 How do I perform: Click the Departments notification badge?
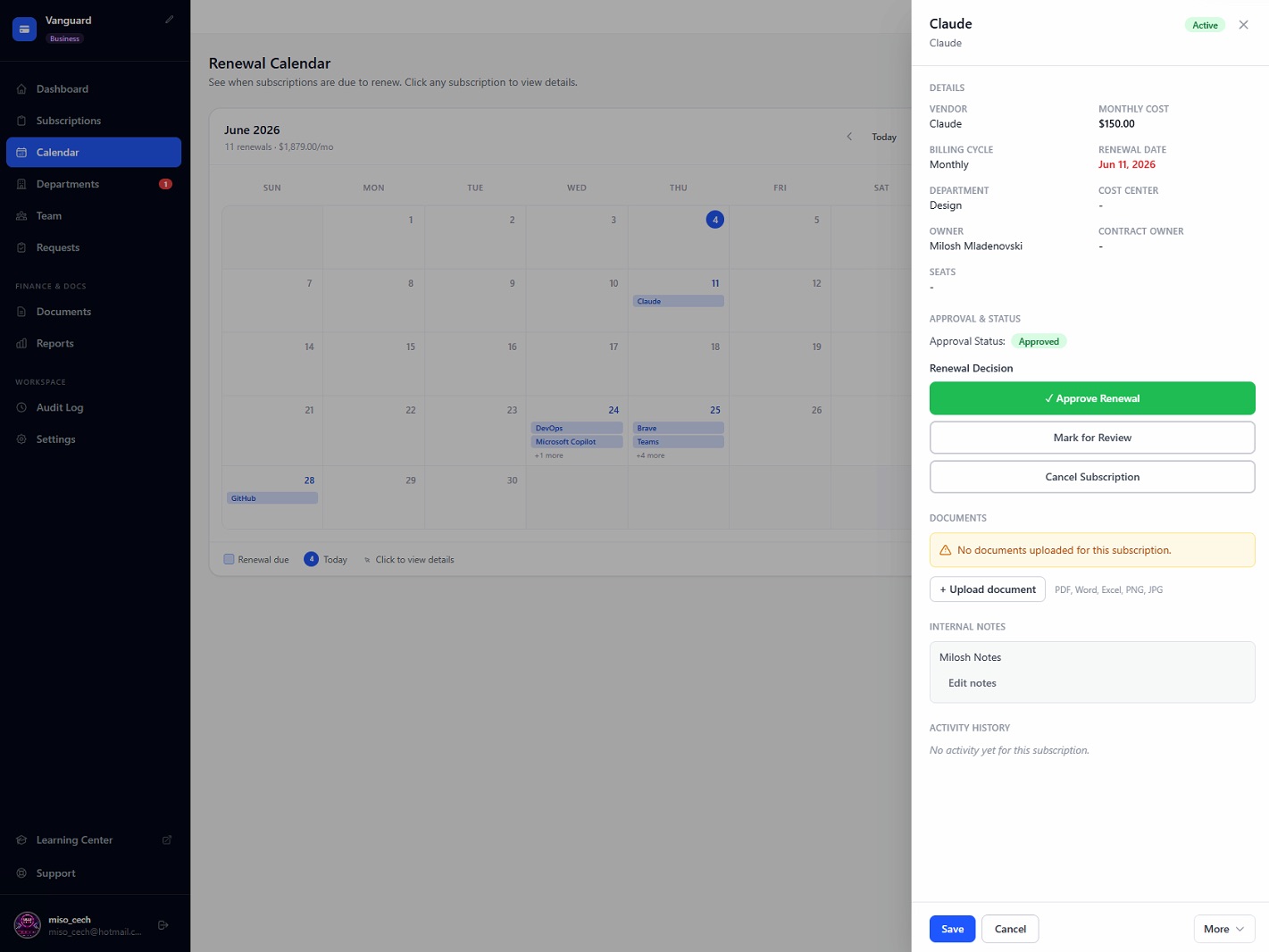(x=165, y=184)
